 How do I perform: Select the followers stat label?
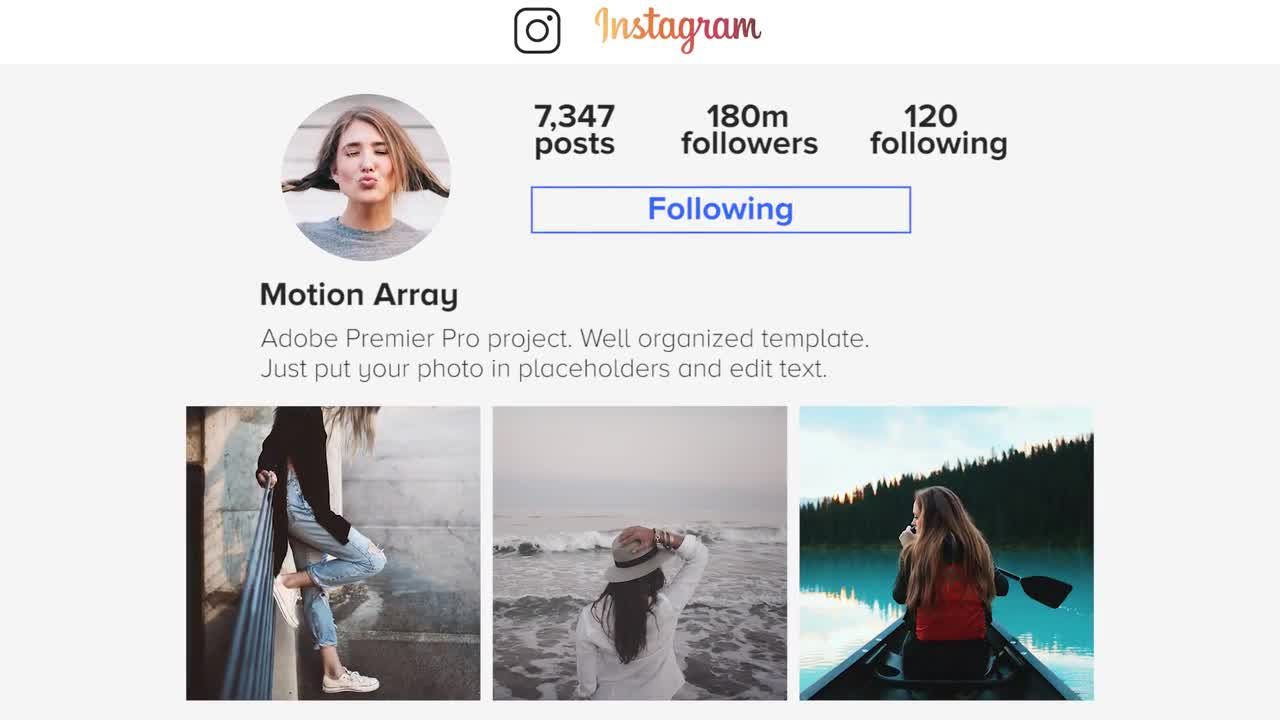coord(748,144)
